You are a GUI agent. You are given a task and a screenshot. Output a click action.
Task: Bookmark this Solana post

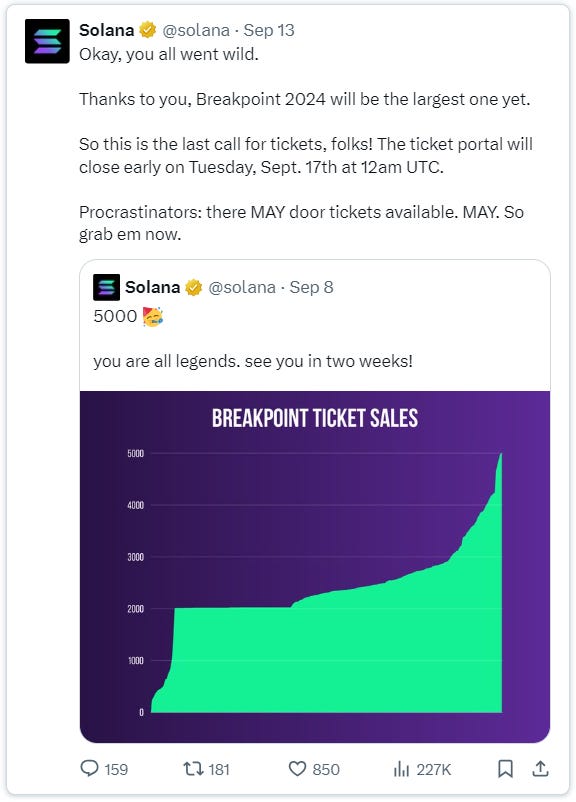505,768
